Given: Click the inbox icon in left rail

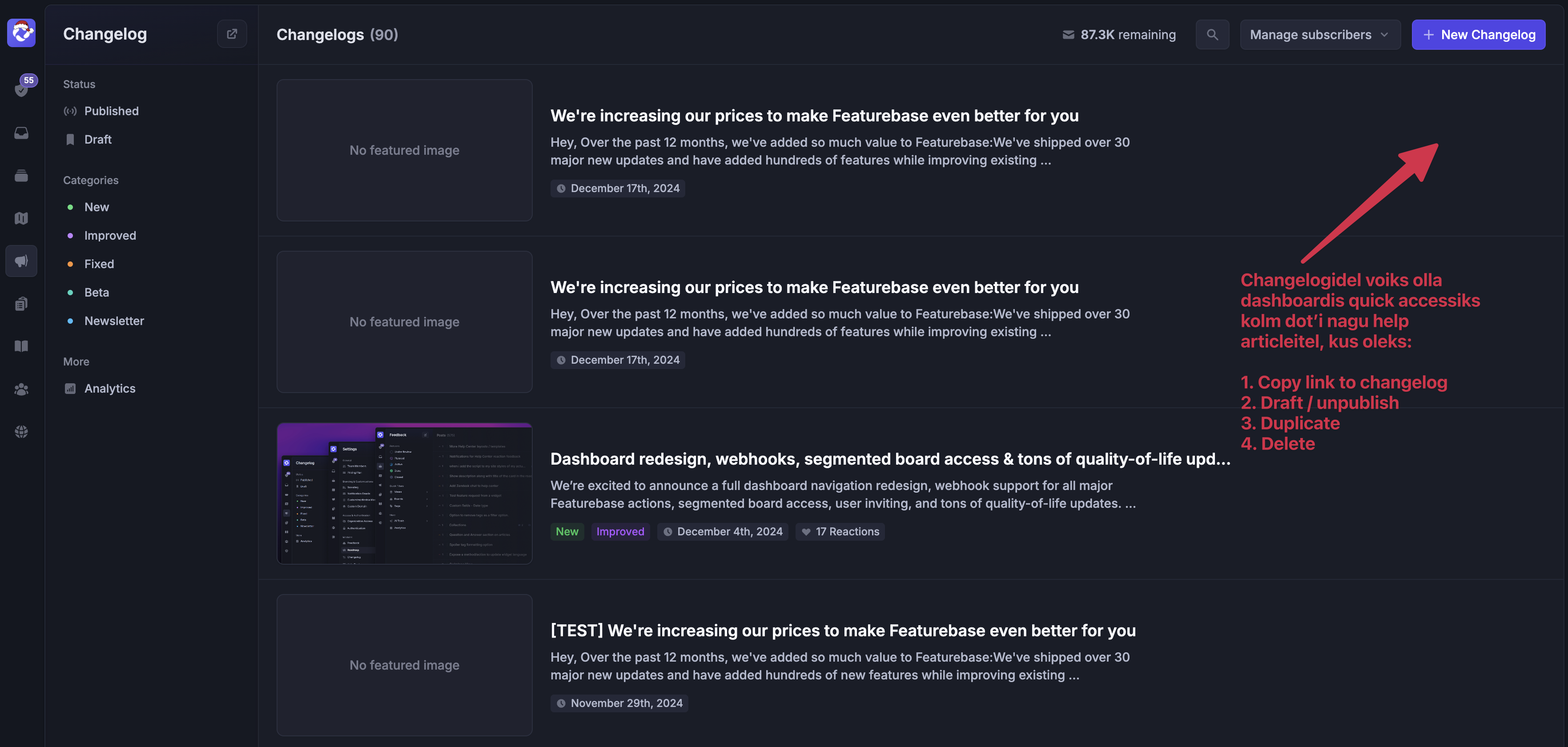Looking at the screenshot, I should pyautogui.click(x=21, y=133).
